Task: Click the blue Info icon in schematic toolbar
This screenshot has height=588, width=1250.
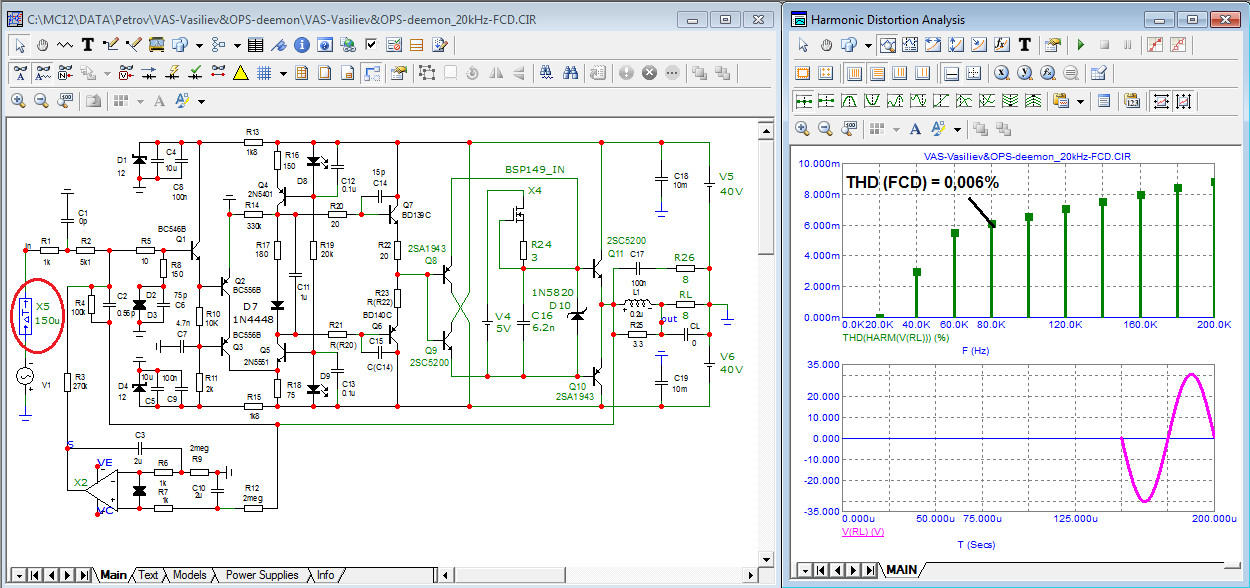Action: 301,45
